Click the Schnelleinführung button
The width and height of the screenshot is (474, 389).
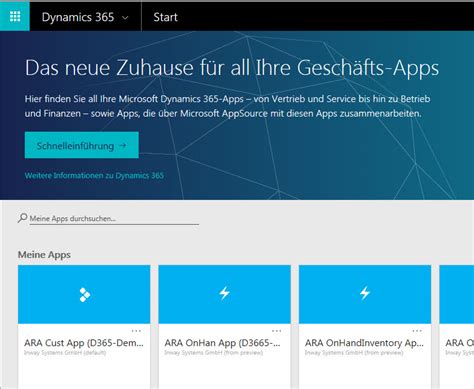pos(82,145)
